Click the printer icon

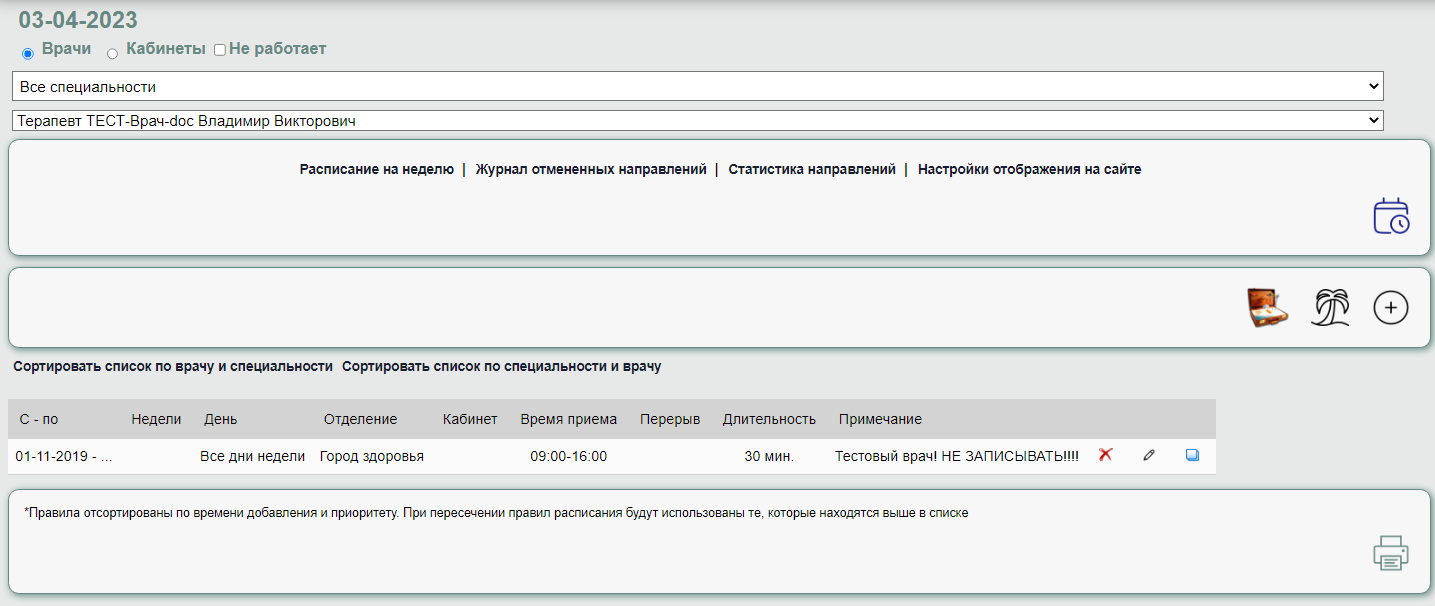click(1390, 553)
